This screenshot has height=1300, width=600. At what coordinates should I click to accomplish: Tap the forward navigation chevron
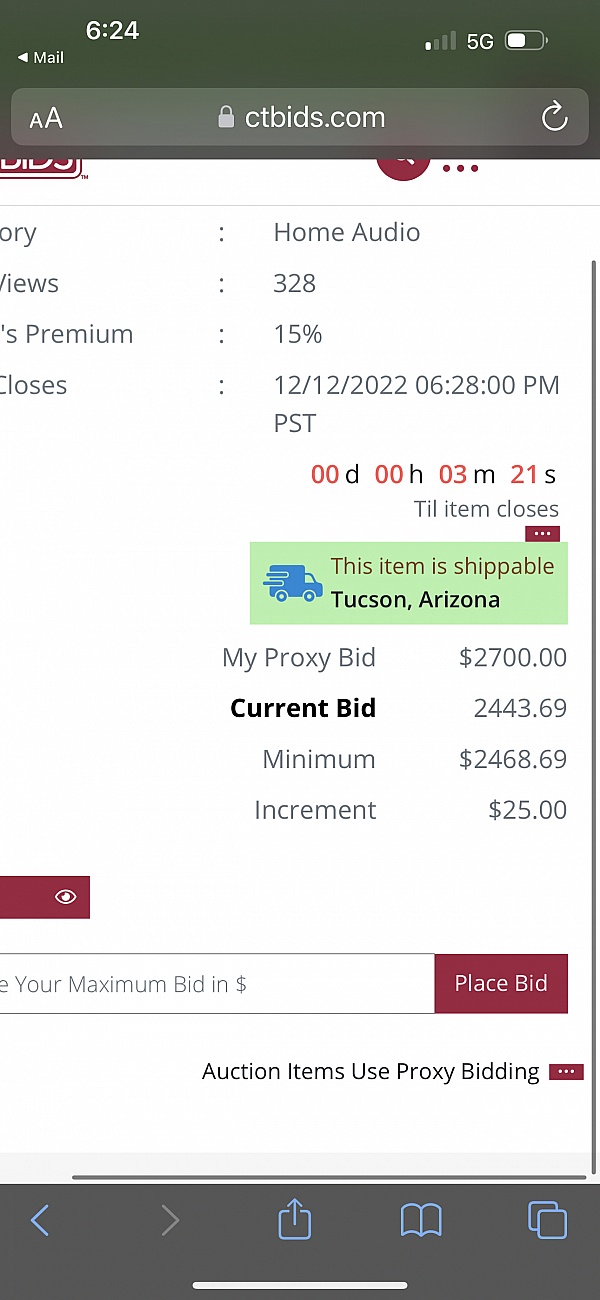[170, 1219]
